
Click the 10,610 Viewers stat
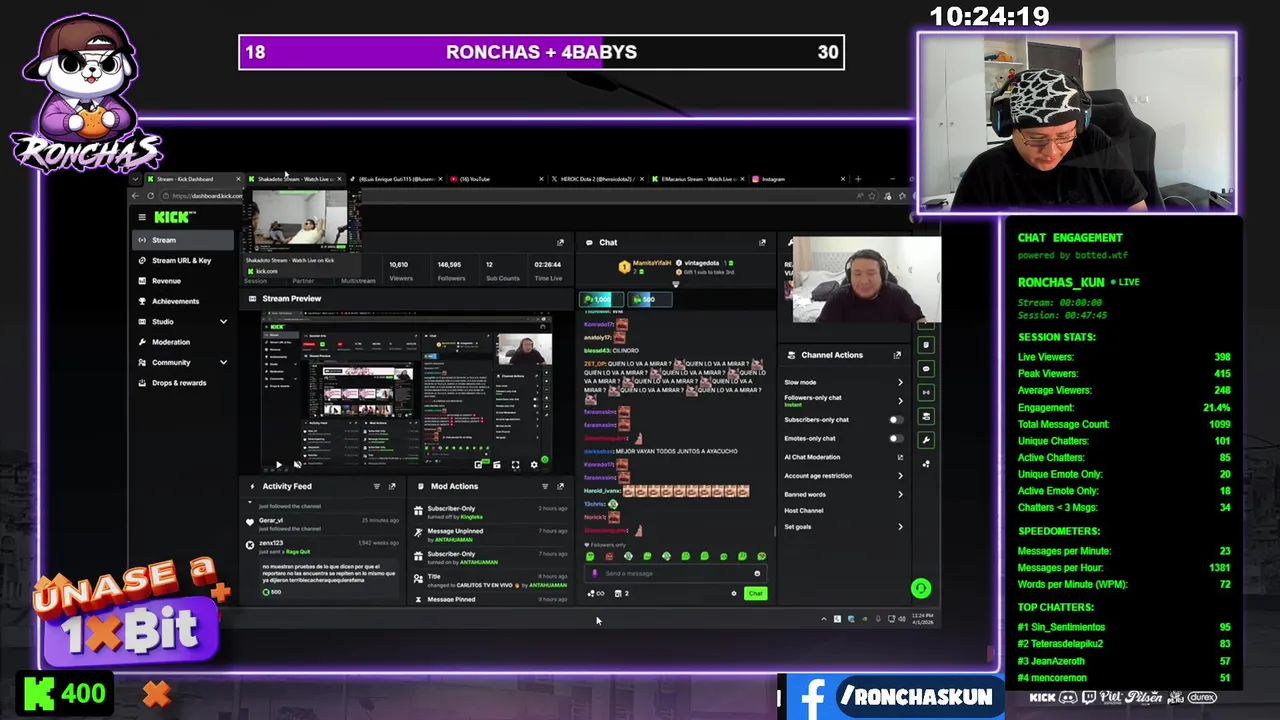400,271
